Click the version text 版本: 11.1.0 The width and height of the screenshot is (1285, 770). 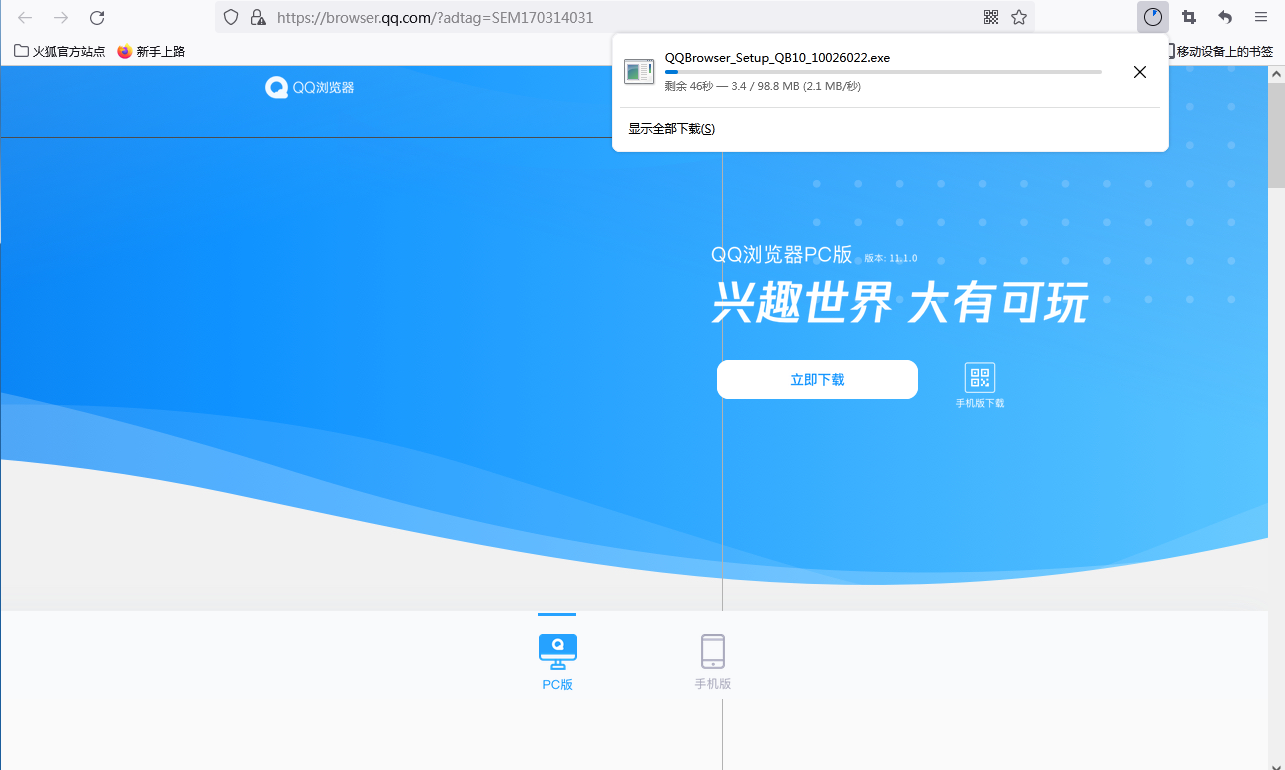891,258
